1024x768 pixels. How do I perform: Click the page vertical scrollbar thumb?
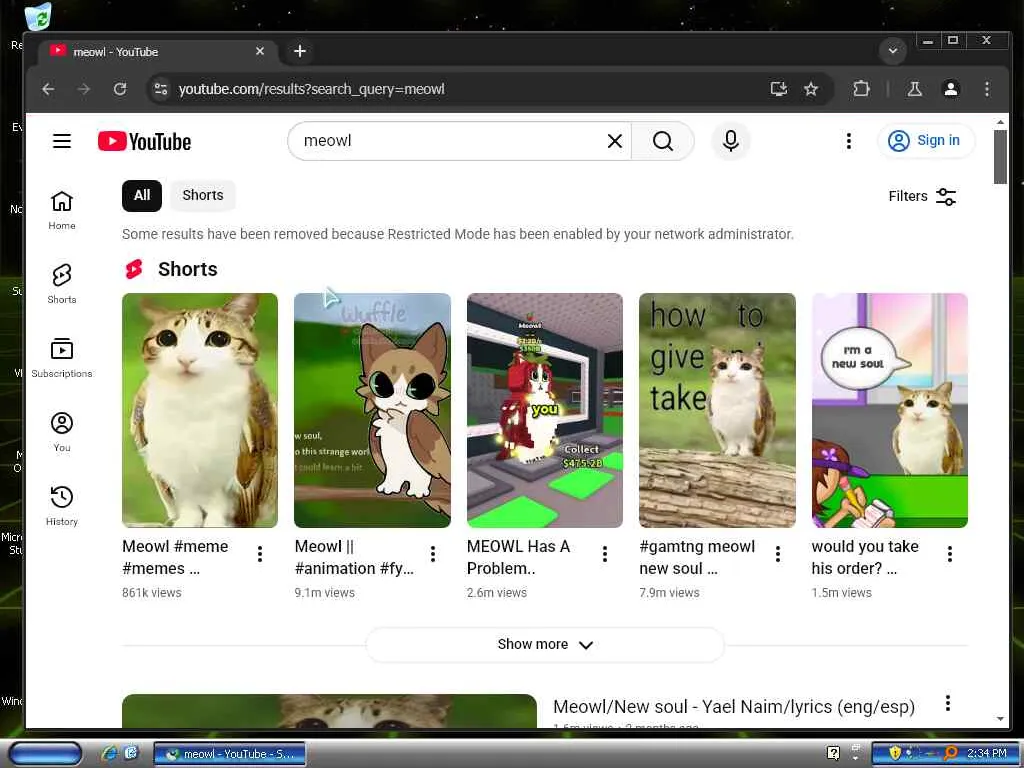pos(1000,157)
